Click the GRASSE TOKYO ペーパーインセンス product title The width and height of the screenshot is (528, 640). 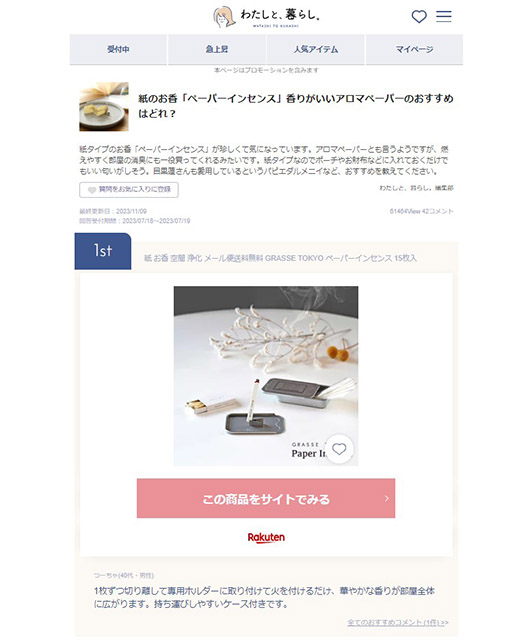(x=280, y=258)
